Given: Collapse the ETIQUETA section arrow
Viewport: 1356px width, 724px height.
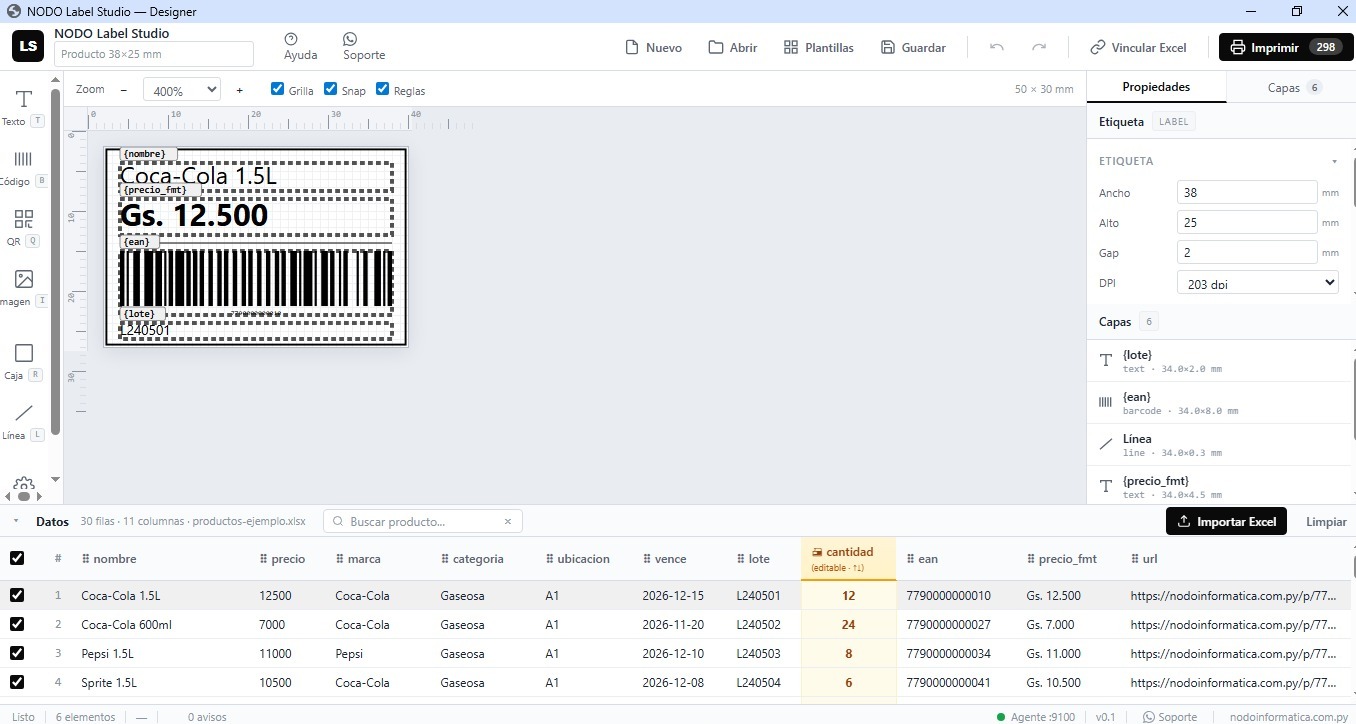Looking at the screenshot, I should point(1334,161).
